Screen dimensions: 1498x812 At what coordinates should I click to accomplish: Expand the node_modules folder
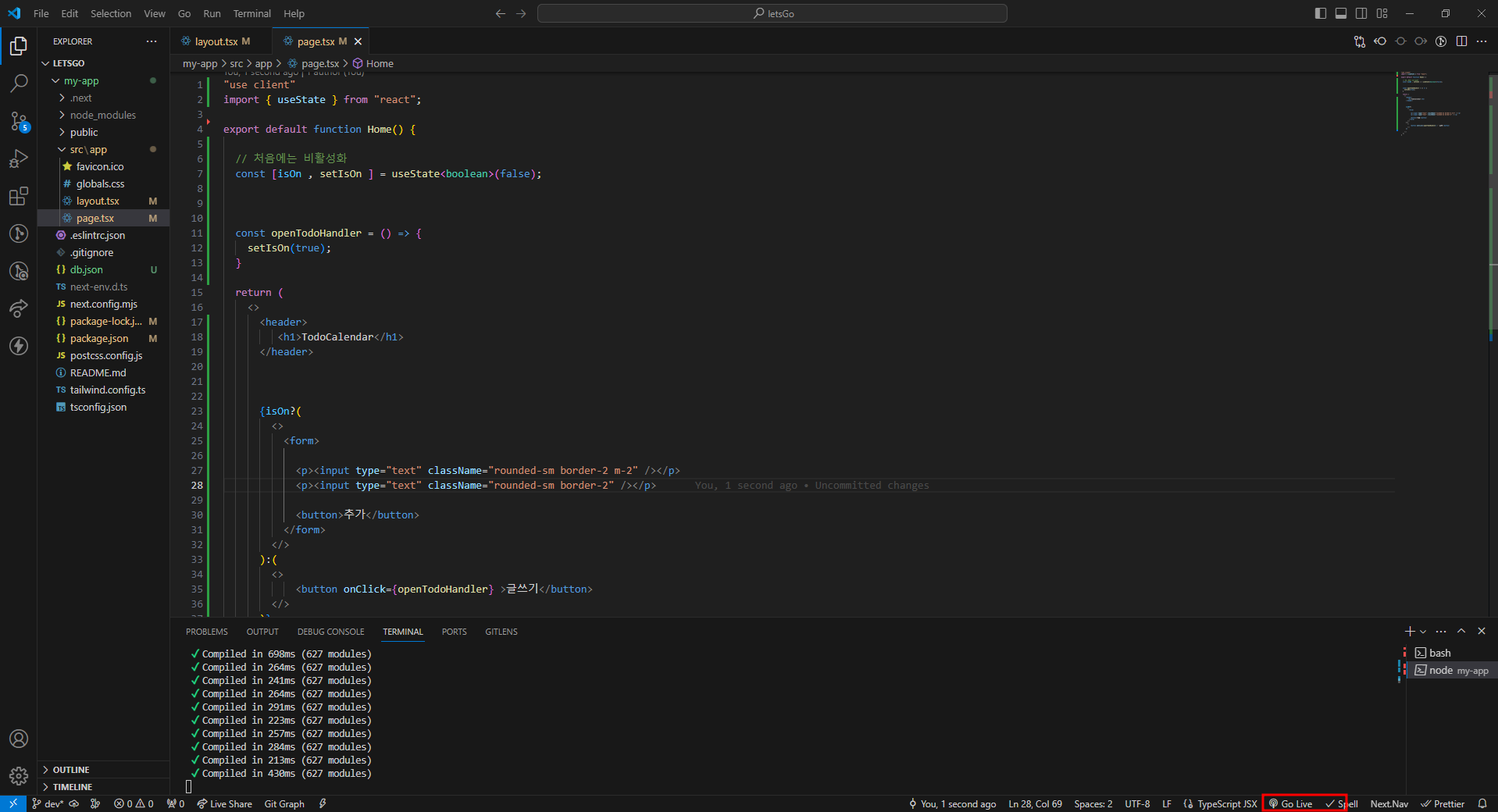[103, 115]
